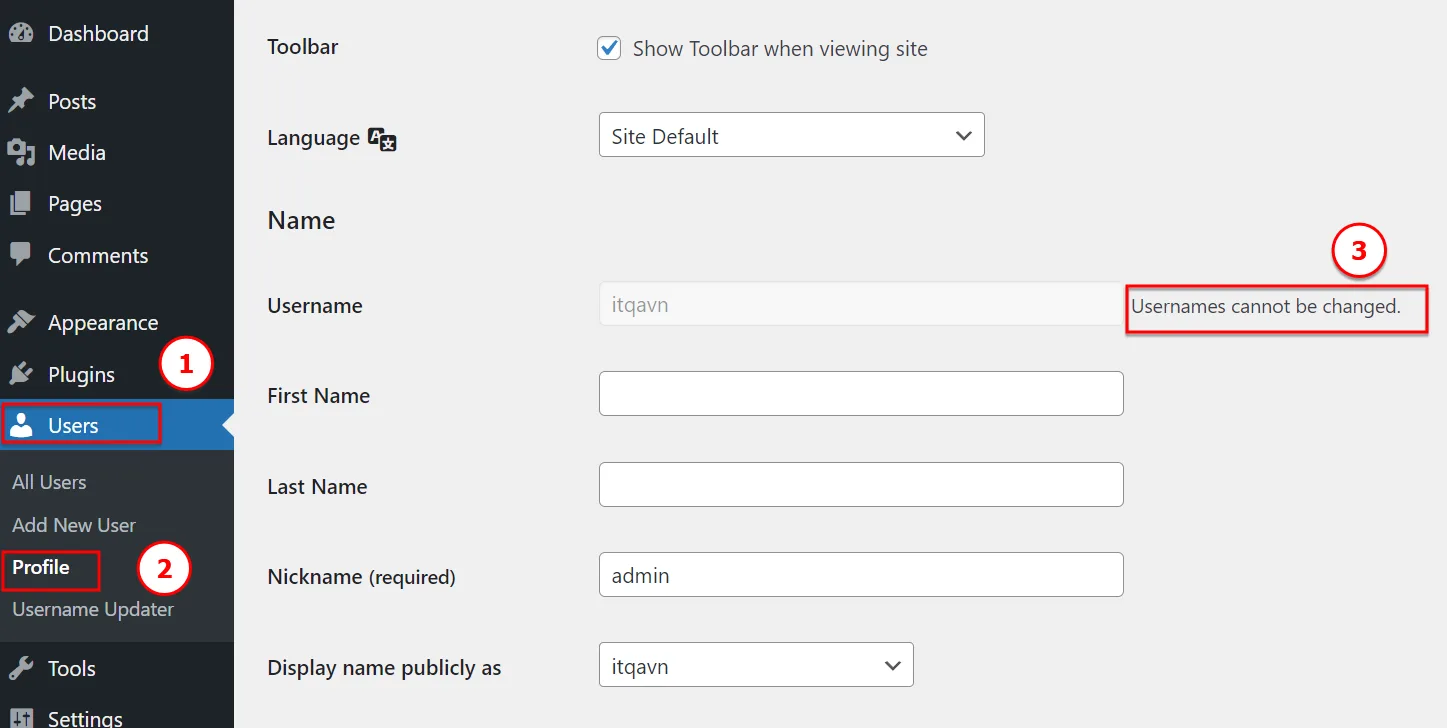Click the Plugins plug icon

[20, 374]
